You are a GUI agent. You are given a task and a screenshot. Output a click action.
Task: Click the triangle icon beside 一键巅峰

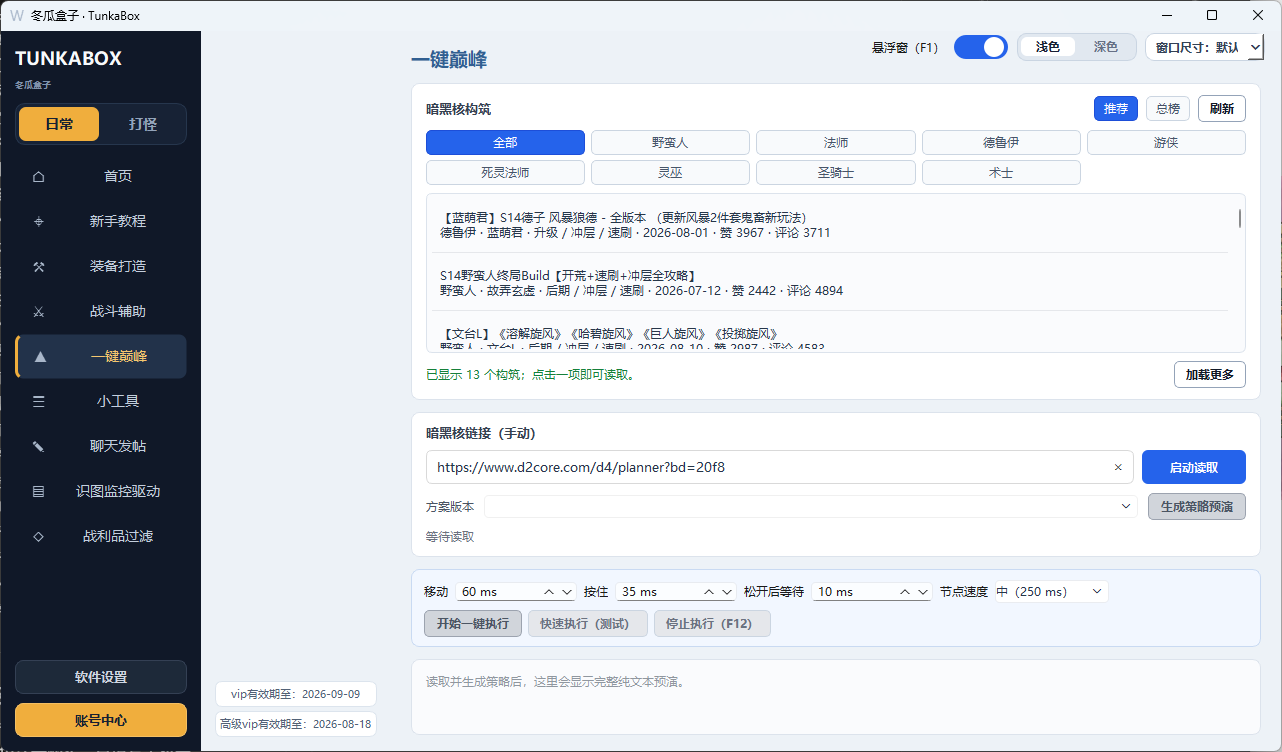coord(40,357)
